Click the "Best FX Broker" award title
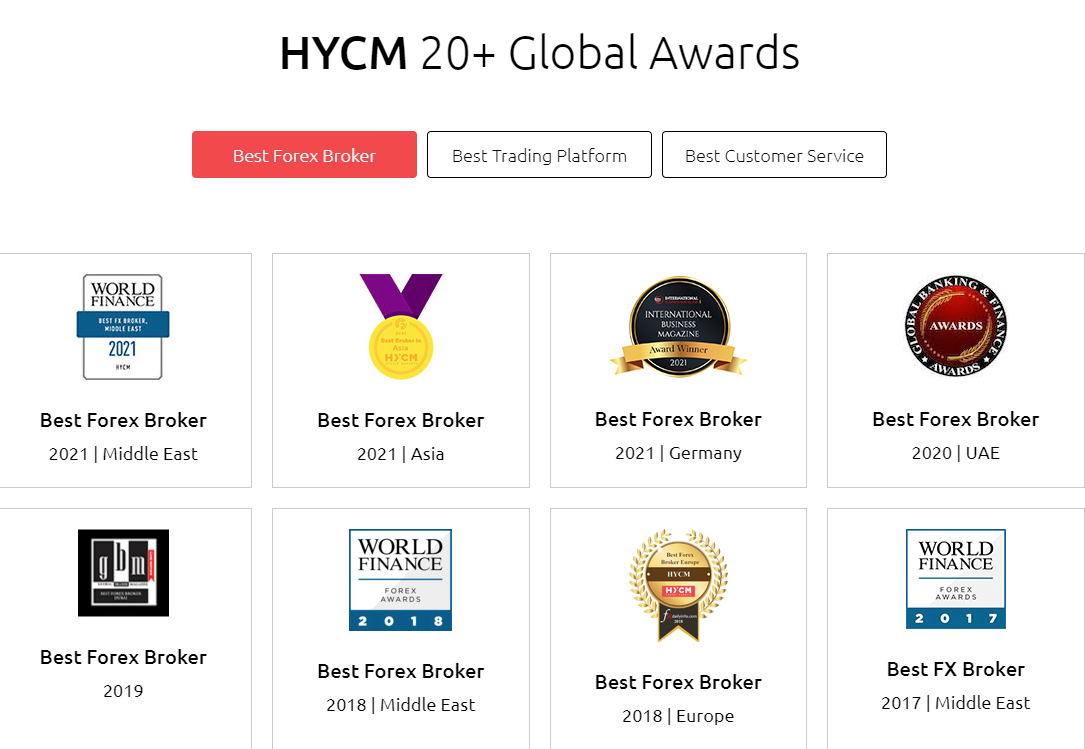1085x749 pixels. 956,669
